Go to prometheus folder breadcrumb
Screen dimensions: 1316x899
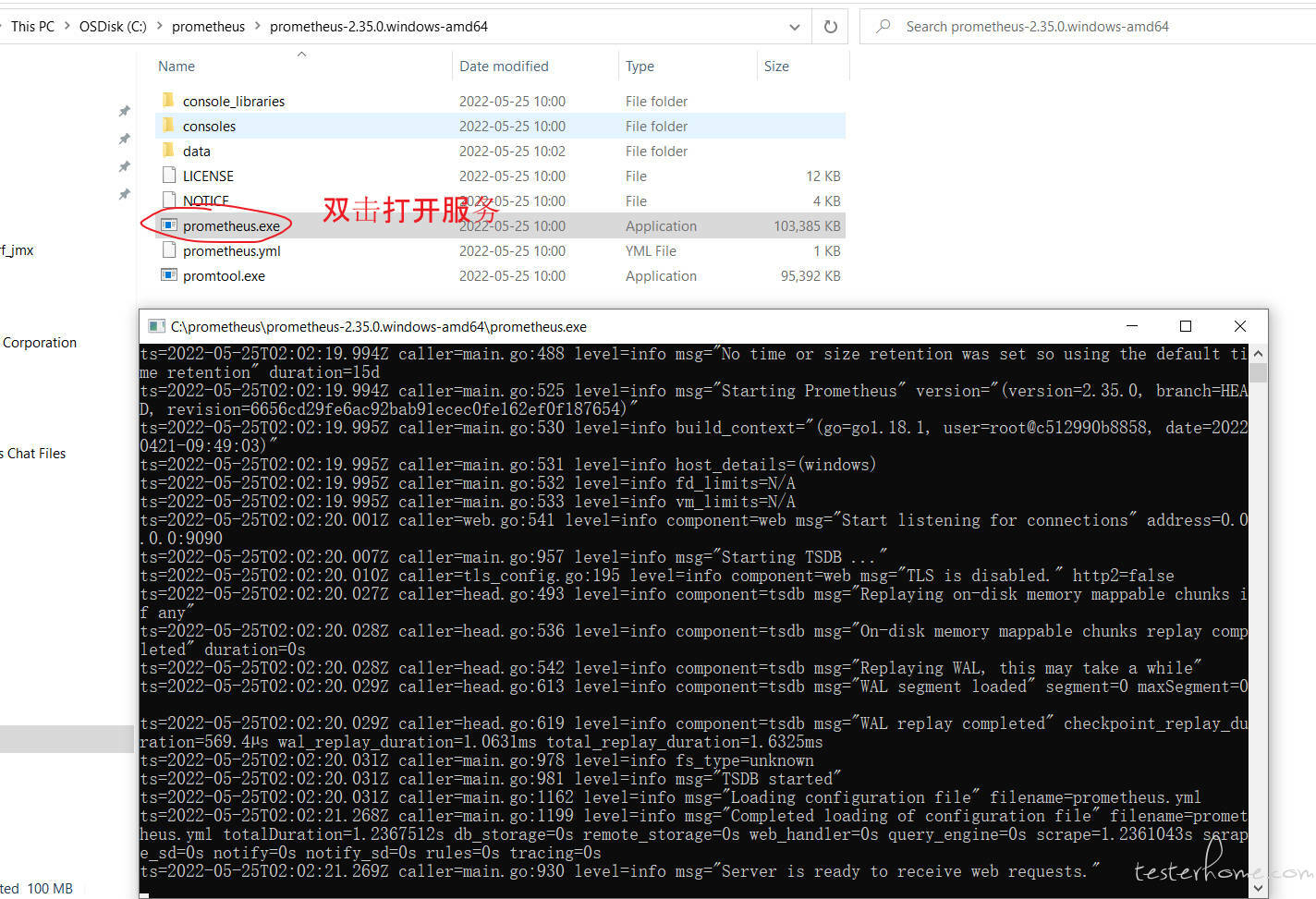pos(208,26)
